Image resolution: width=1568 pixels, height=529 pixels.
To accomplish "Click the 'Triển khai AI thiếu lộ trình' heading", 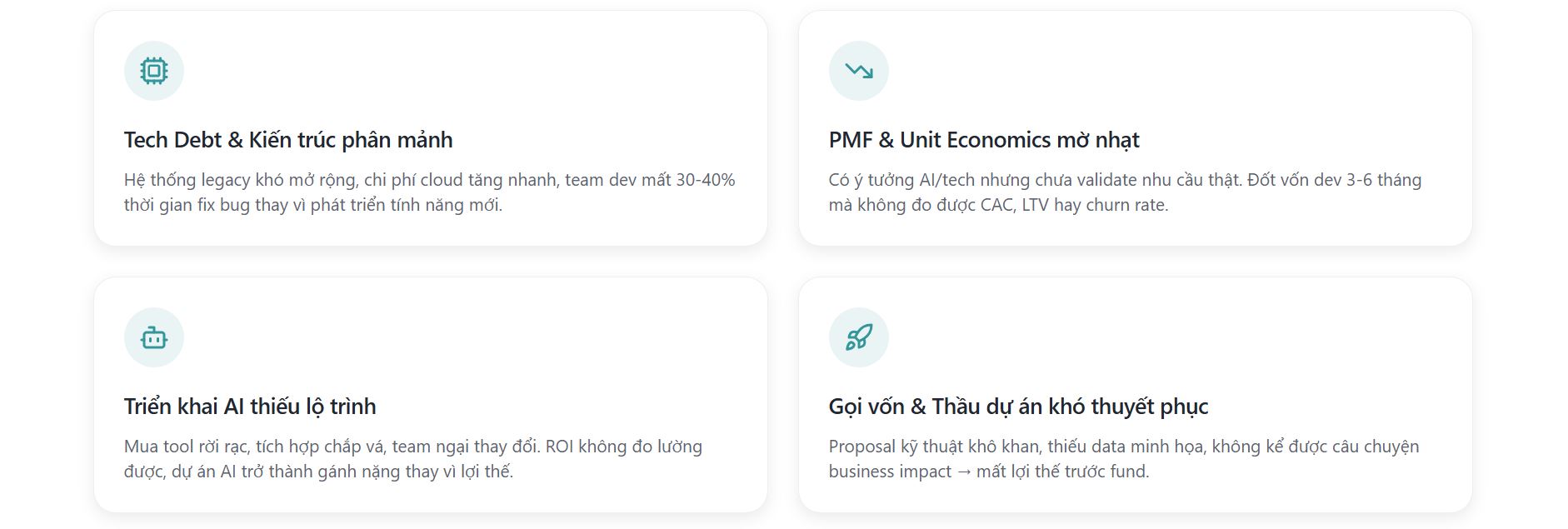I will point(250,407).
